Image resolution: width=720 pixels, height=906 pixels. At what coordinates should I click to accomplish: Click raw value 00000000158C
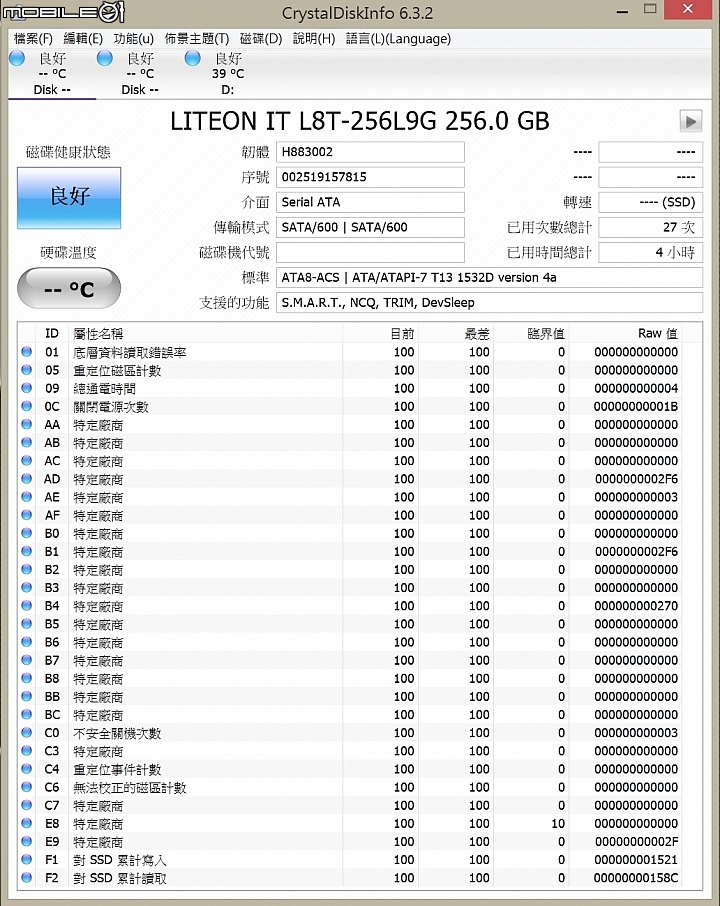pyautogui.click(x=636, y=878)
